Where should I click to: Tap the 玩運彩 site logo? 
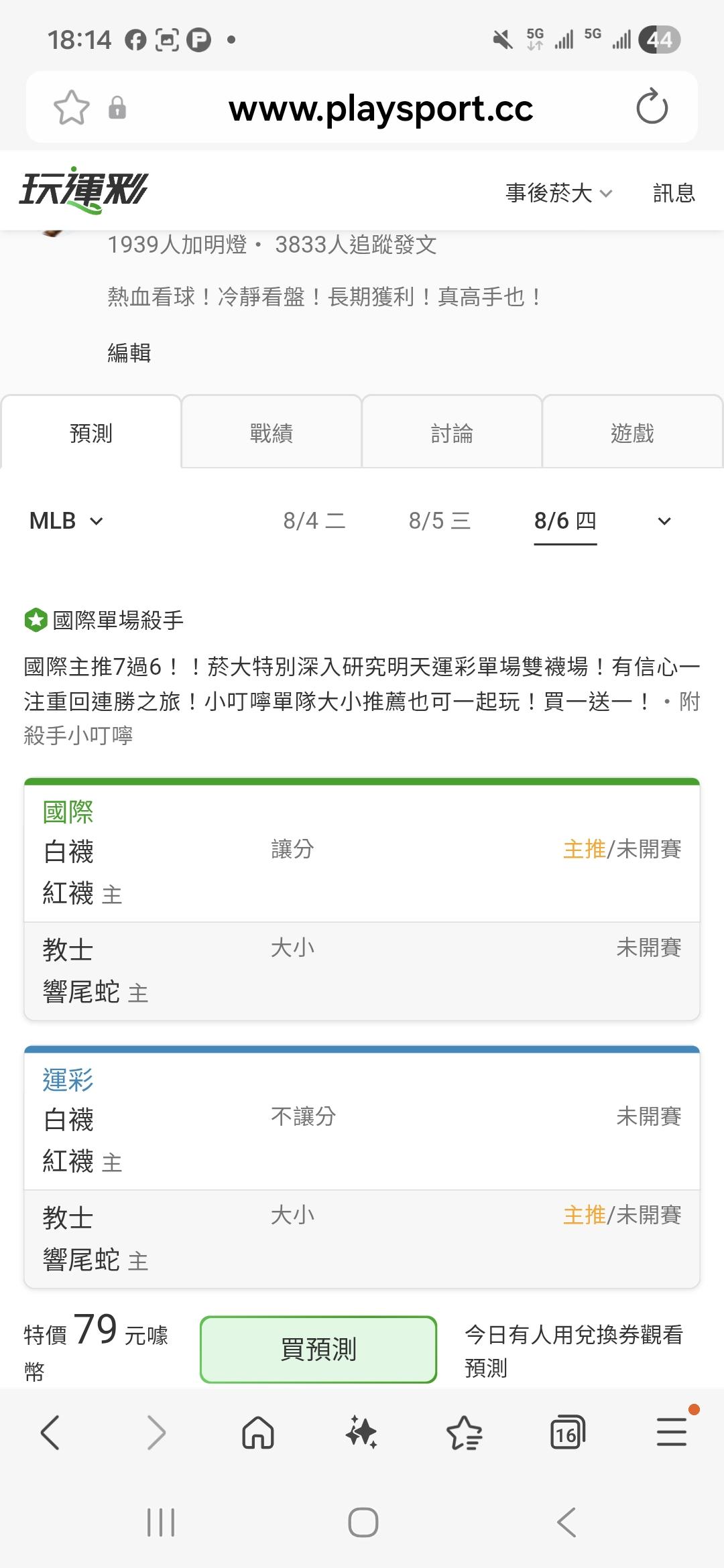[x=84, y=190]
